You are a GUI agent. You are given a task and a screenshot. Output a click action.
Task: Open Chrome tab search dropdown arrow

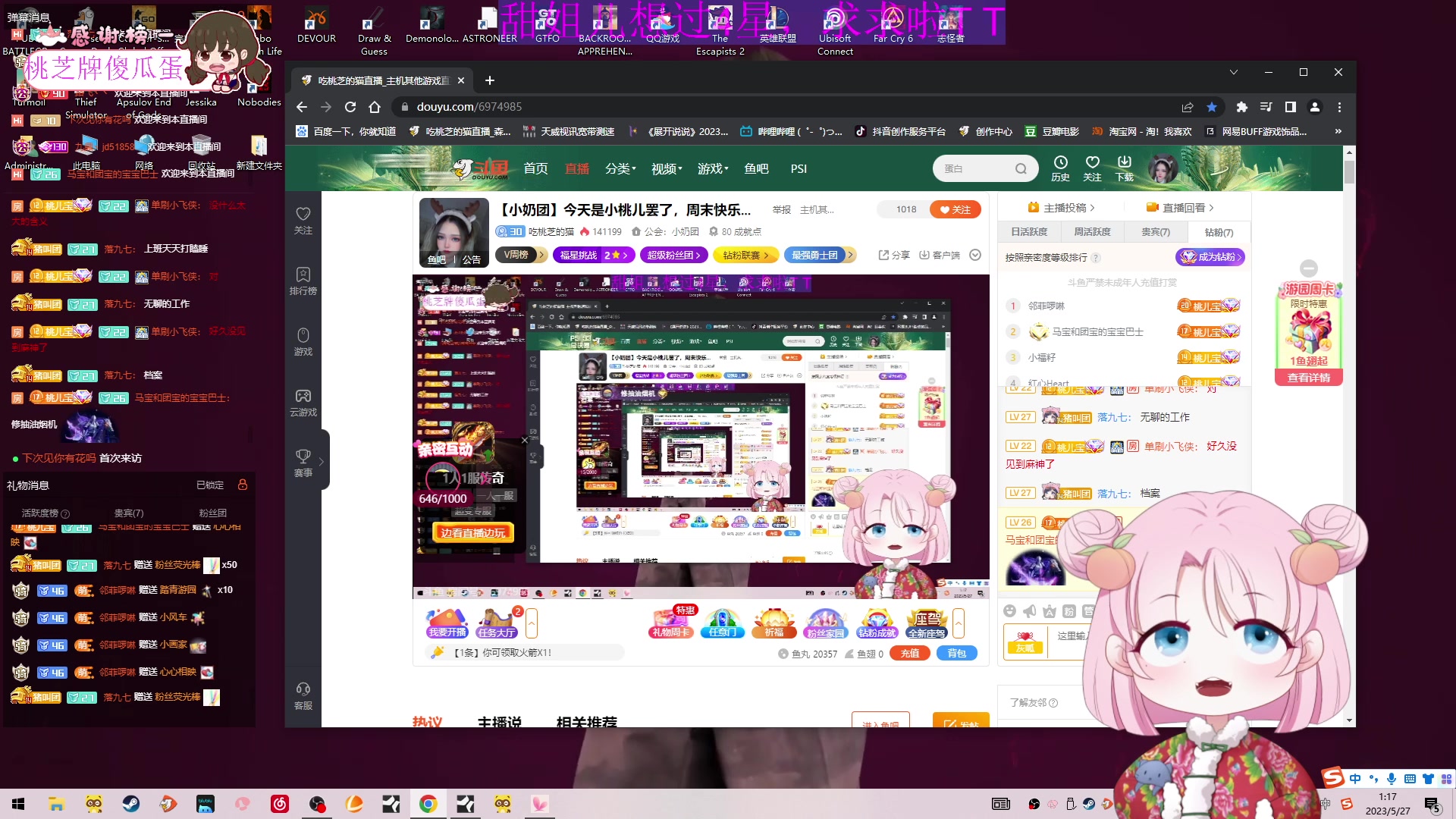tap(1234, 72)
